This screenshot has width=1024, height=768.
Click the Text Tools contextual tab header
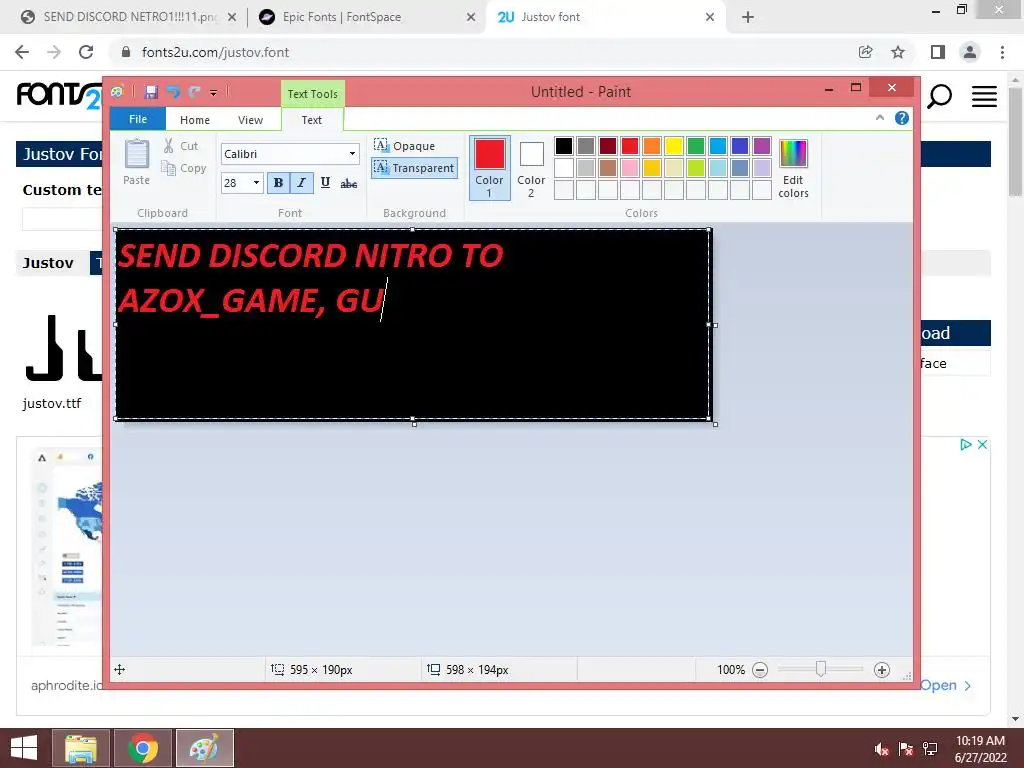click(313, 93)
